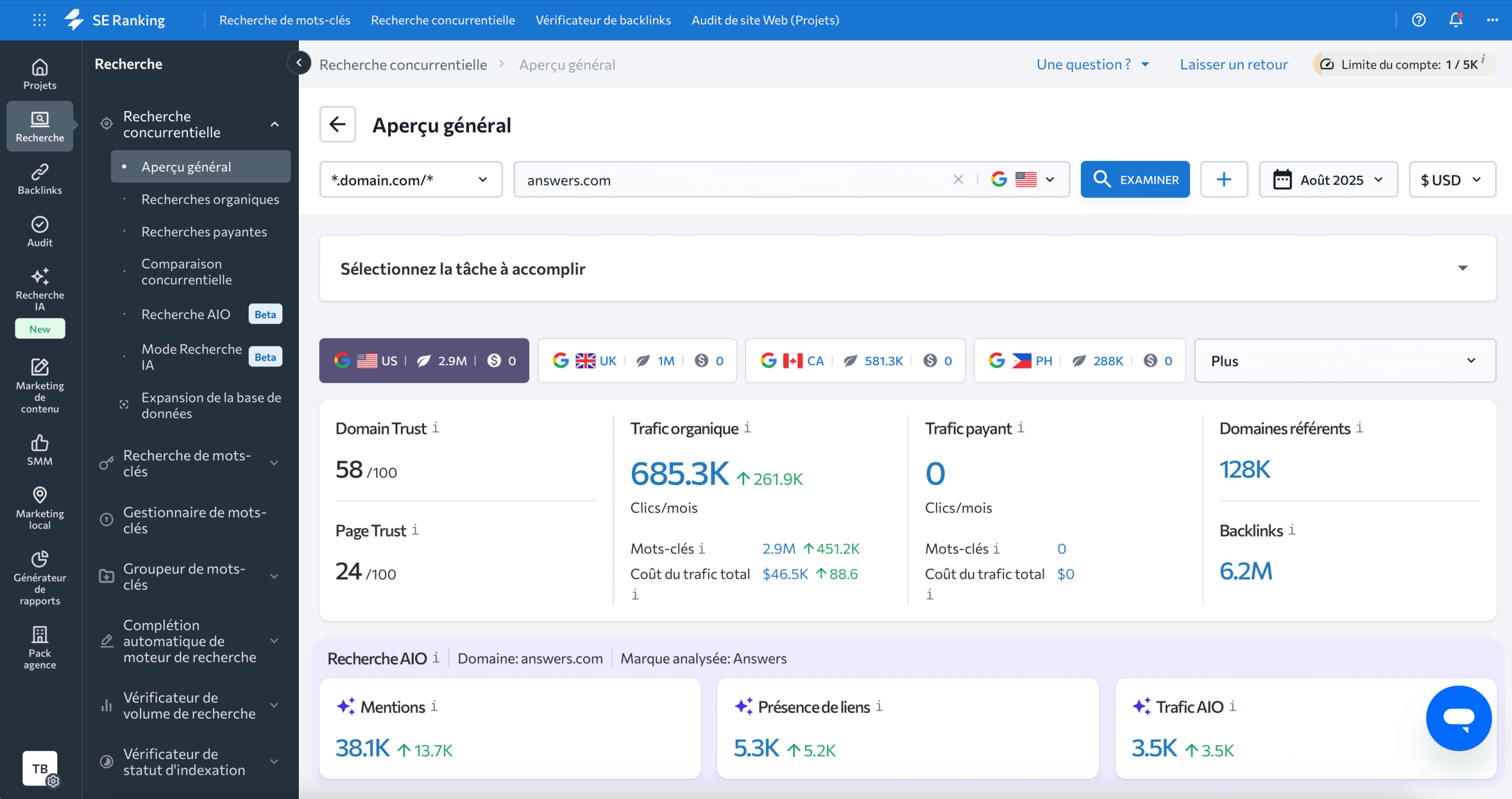Open the *.domain.com/* scope dropdown

click(410, 180)
